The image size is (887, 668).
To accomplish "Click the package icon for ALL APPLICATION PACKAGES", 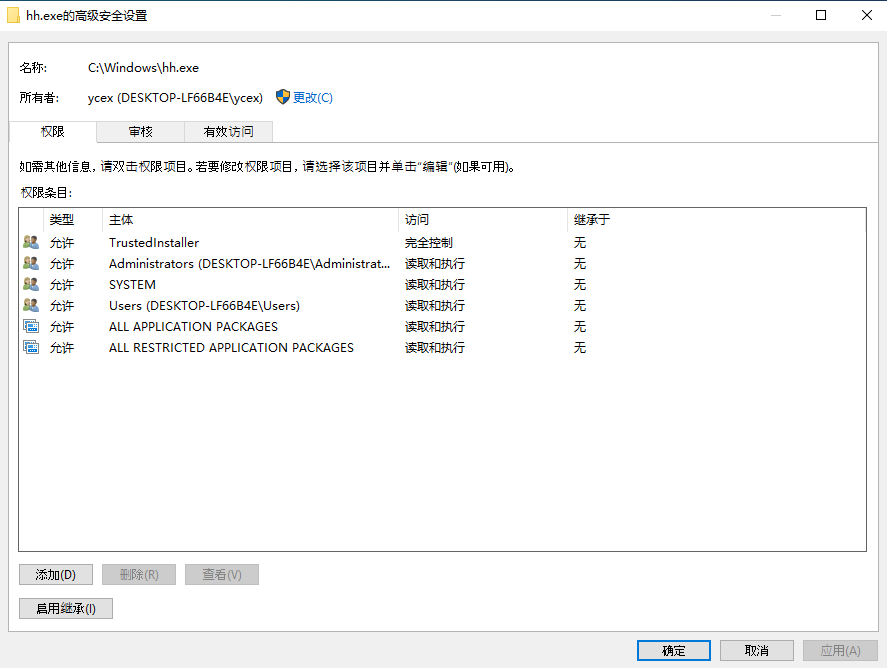I will point(31,326).
